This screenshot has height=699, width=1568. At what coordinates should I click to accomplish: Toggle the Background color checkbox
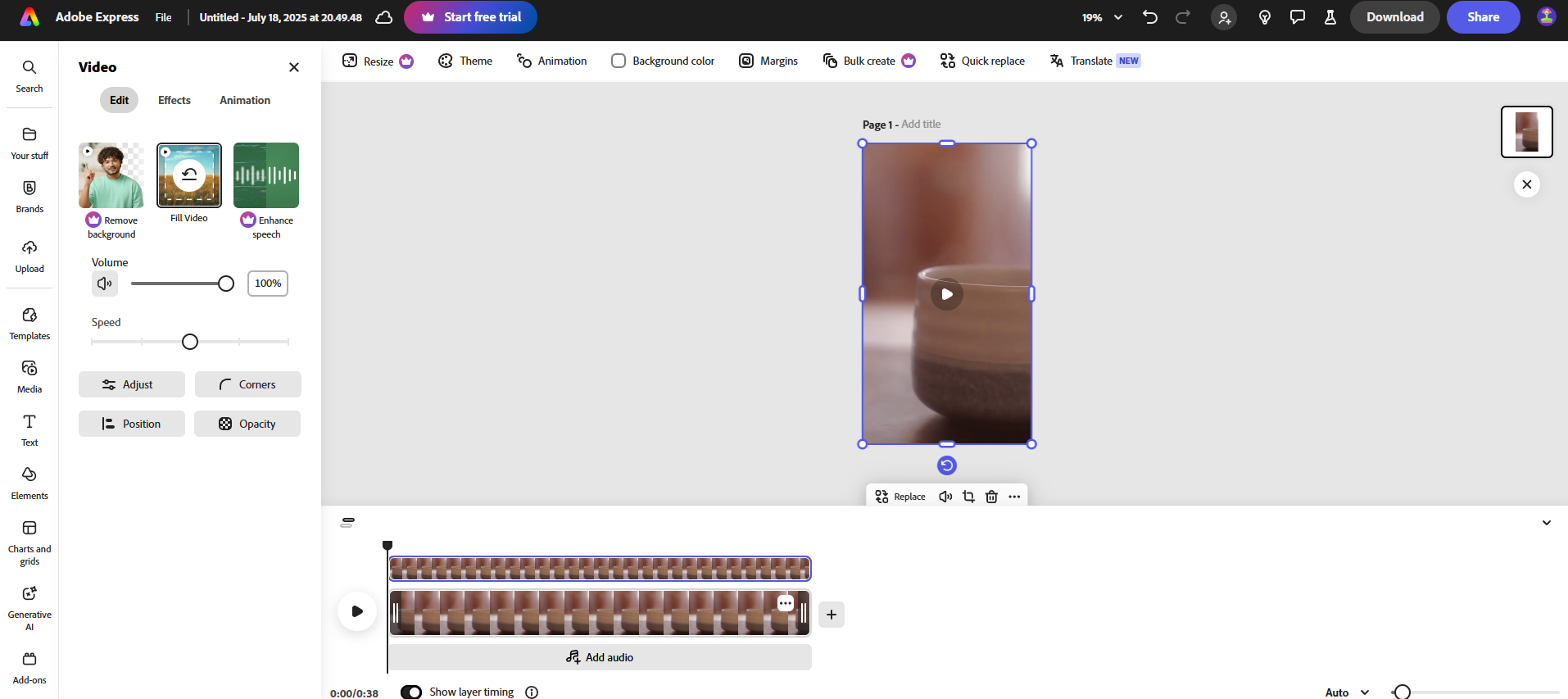coord(619,61)
